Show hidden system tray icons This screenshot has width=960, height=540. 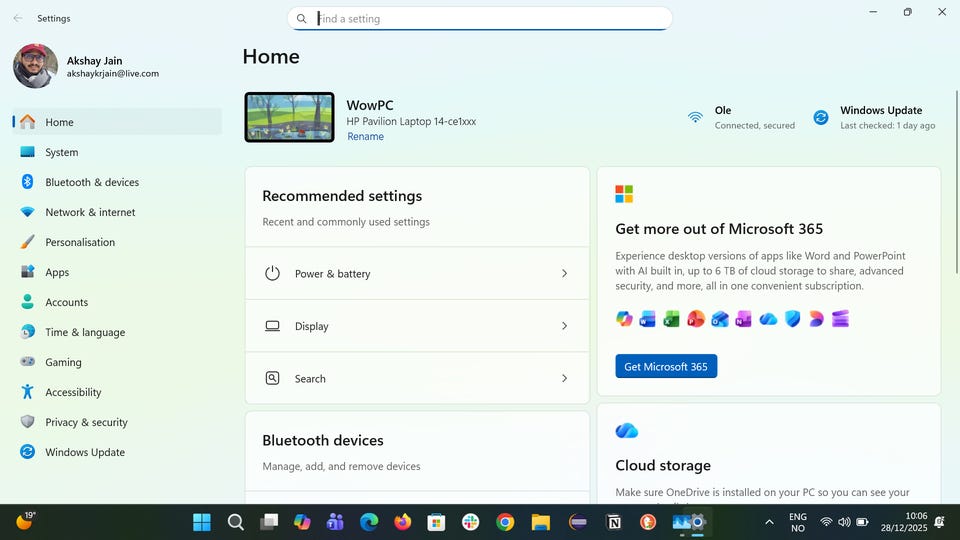[x=770, y=522]
